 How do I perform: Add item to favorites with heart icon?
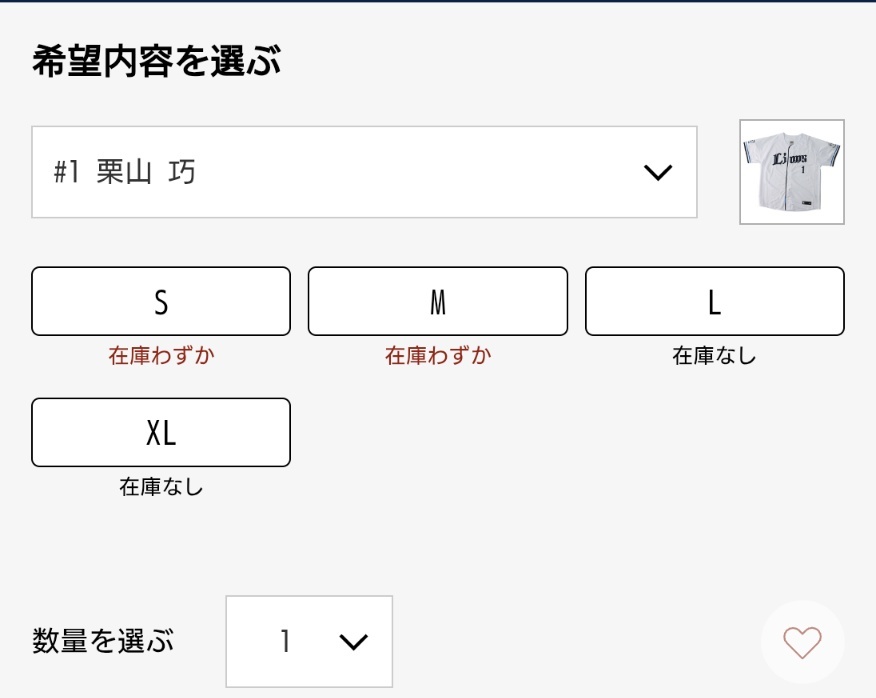802,642
